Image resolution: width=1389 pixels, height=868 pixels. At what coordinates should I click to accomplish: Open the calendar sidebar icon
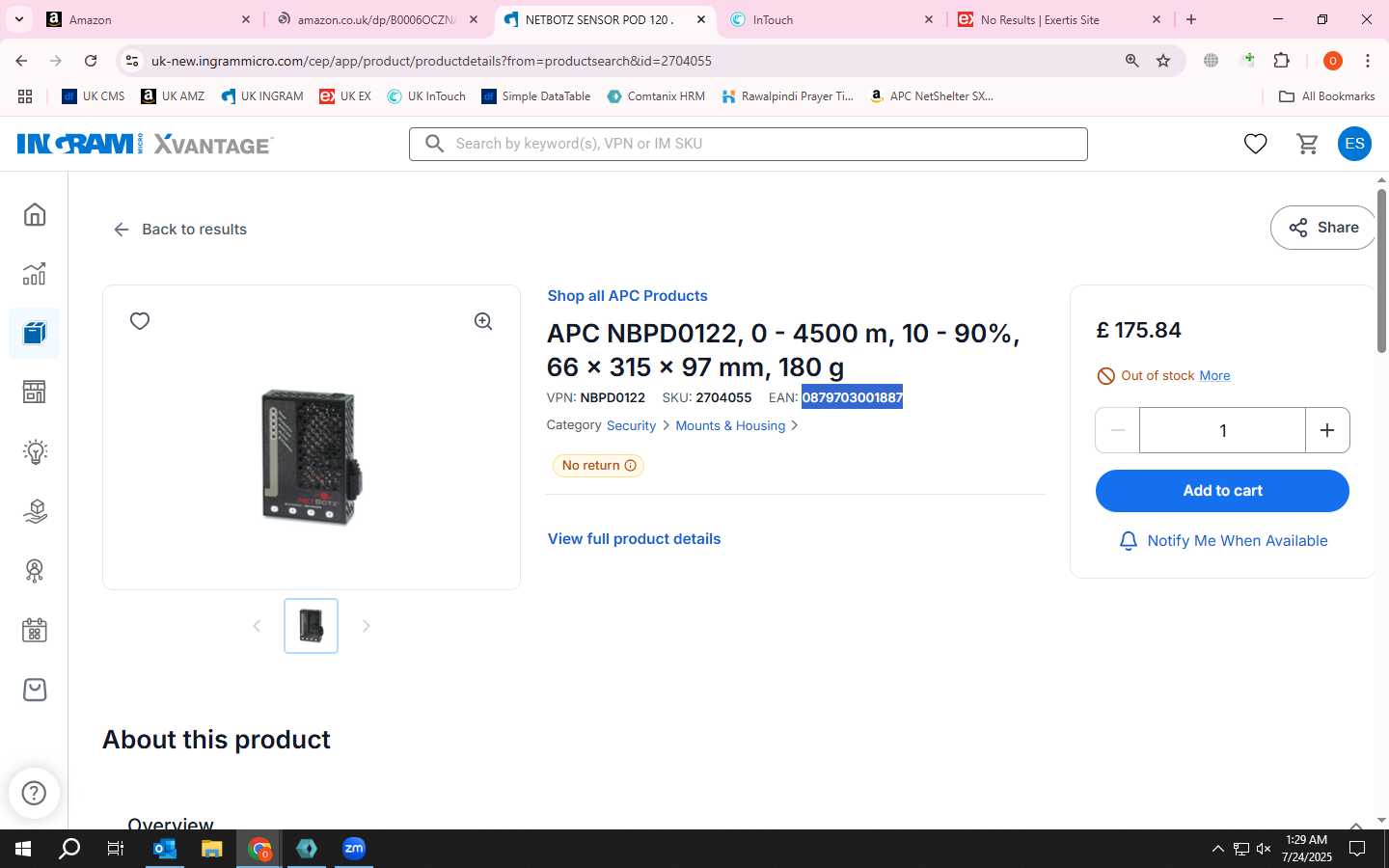tap(35, 631)
